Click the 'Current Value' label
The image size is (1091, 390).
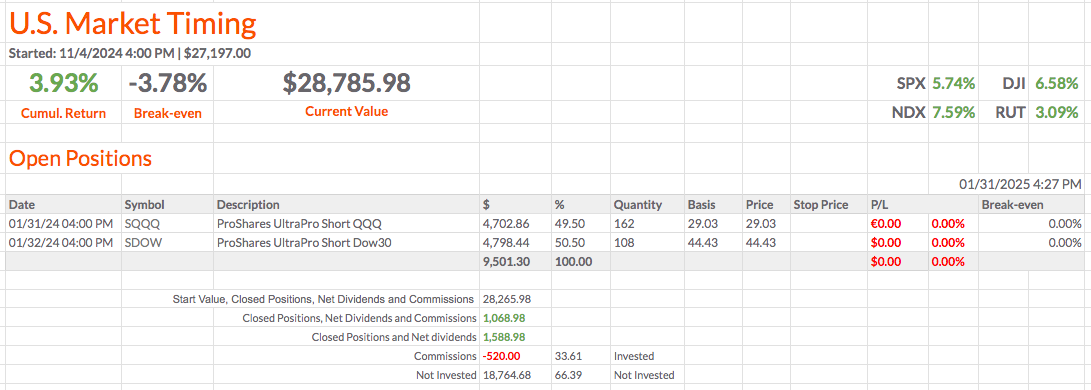(x=347, y=111)
